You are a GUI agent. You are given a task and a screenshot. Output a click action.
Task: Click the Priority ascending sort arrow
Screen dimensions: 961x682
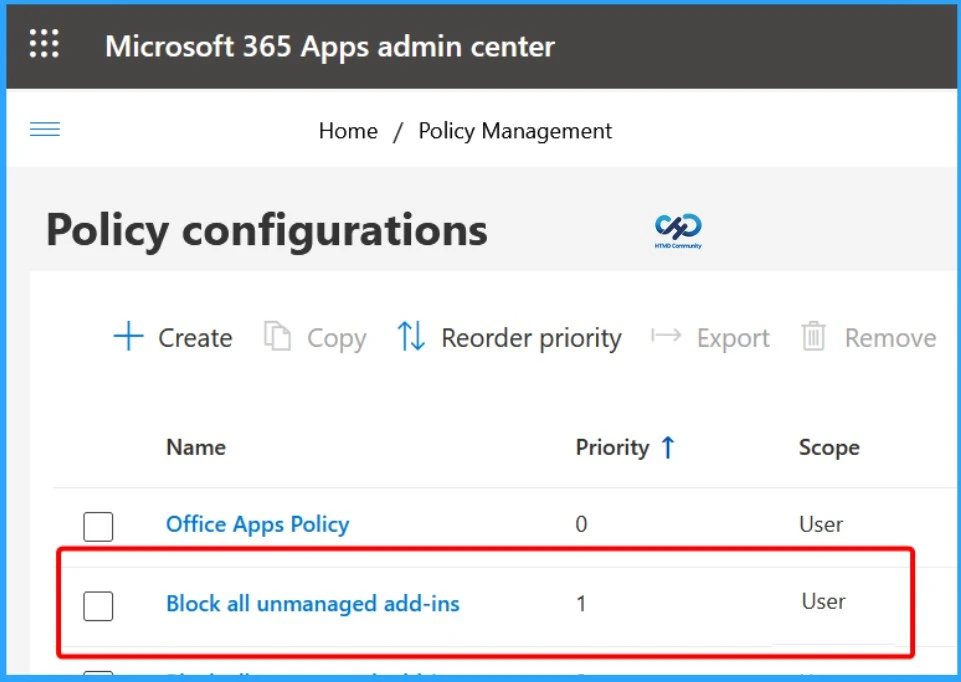click(x=668, y=447)
